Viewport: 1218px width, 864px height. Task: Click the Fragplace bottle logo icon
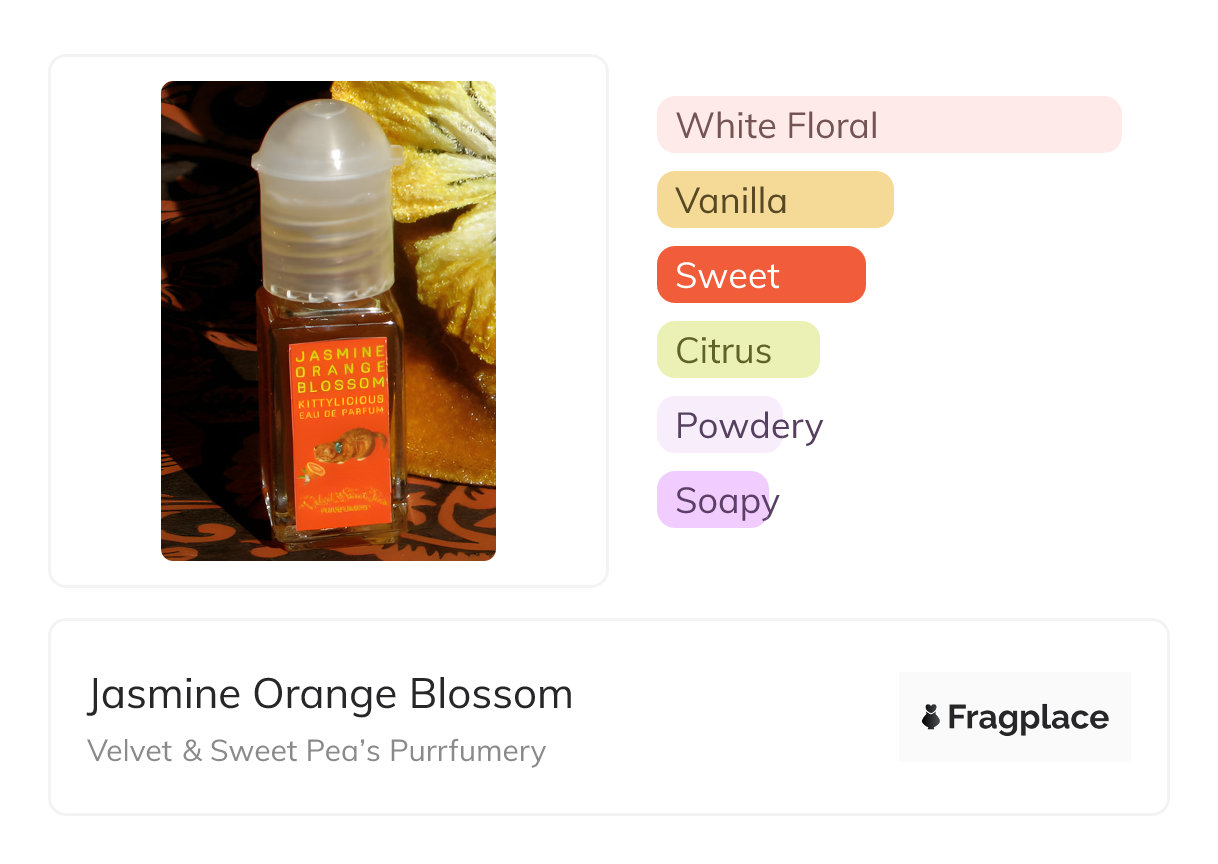(x=931, y=717)
